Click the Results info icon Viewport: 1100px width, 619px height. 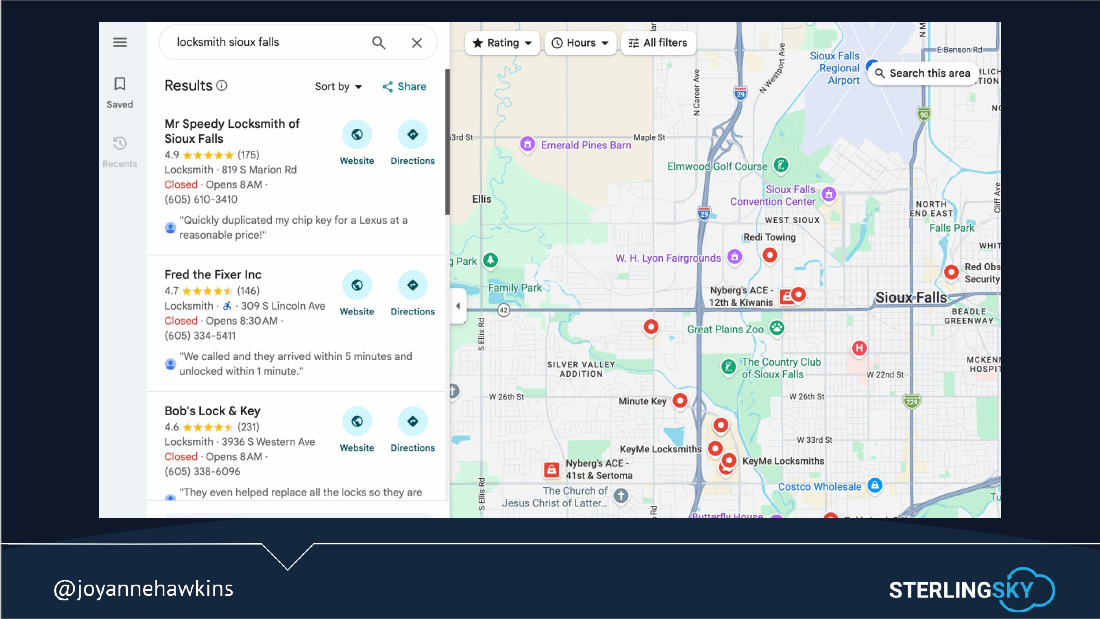point(222,86)
